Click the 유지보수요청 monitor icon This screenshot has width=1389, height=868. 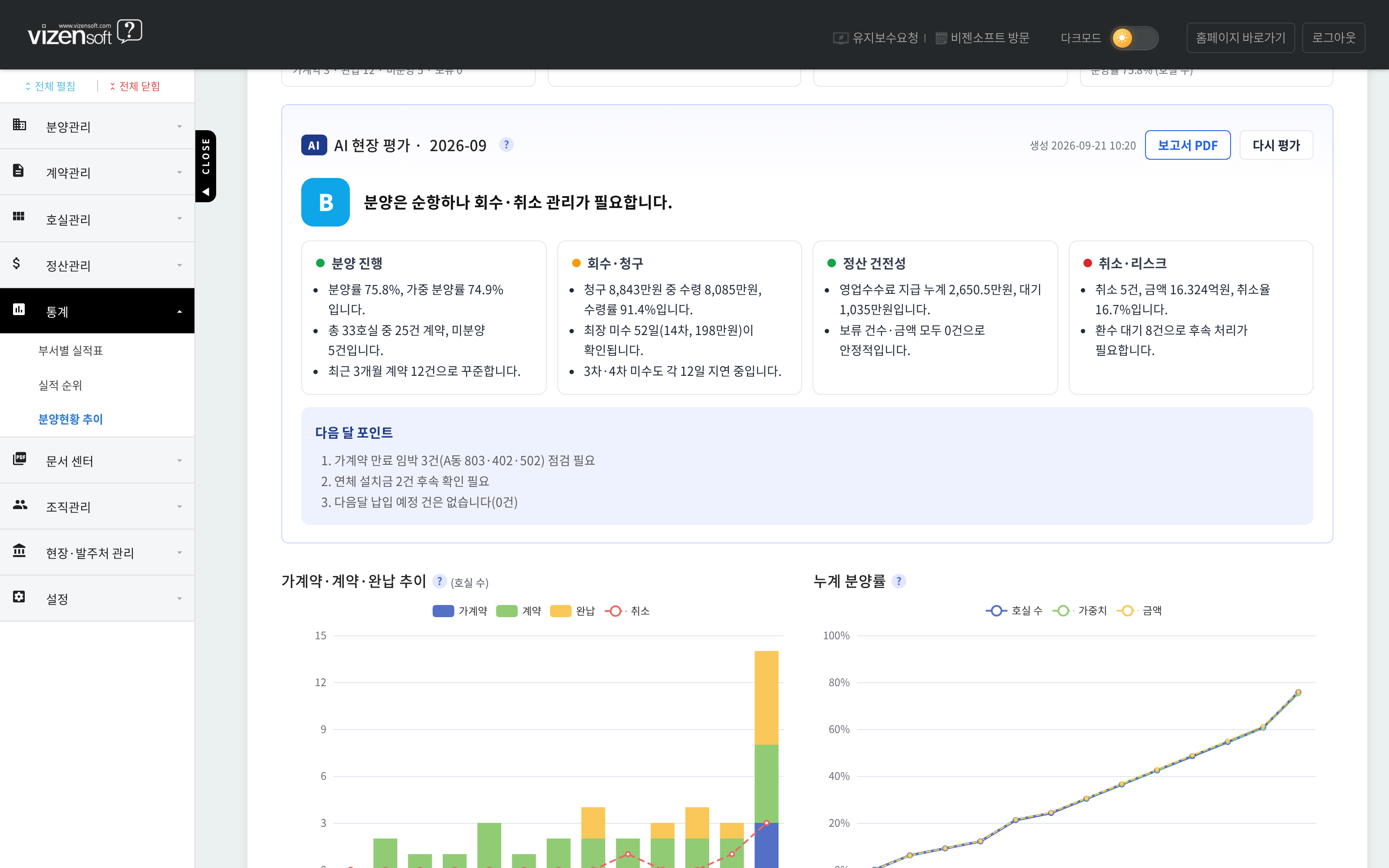[x=840, y=38]
